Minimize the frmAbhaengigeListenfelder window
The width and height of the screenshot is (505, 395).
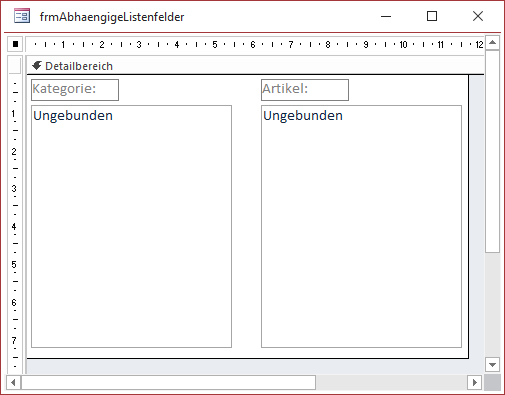386,16
